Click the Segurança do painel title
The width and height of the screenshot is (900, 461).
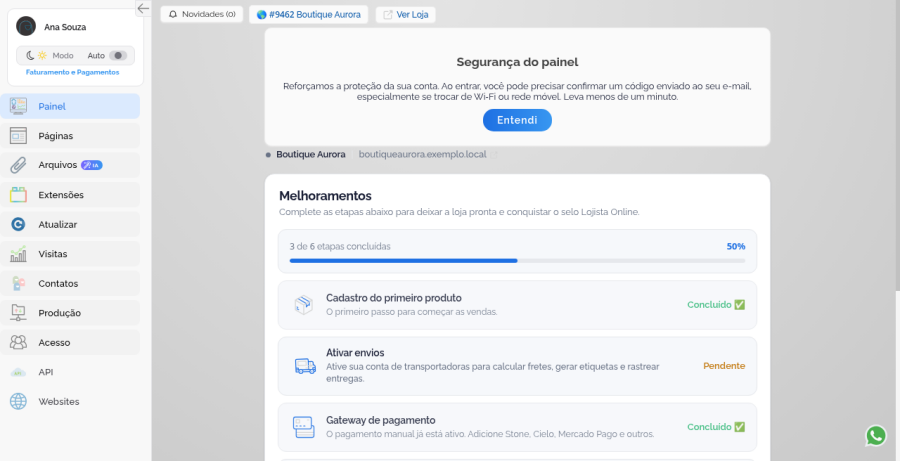pos(517,62)
